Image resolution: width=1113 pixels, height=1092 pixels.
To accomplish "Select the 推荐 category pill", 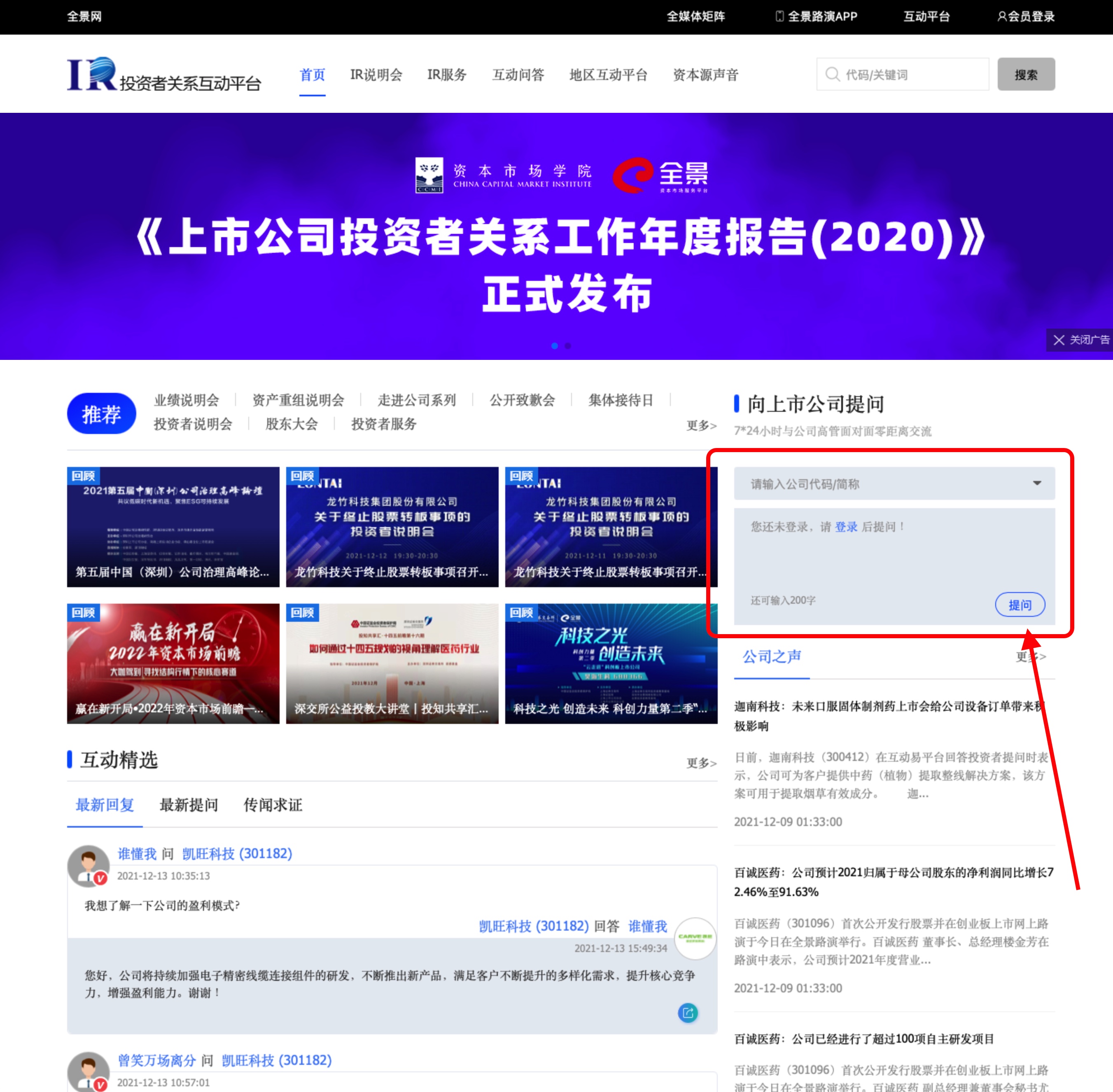I will [x=101, y=413].
